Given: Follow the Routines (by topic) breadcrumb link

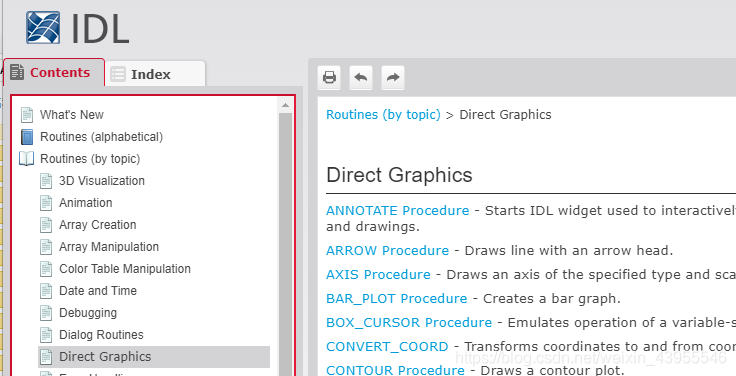Looking at the screenshot, I should coord(383,115).
